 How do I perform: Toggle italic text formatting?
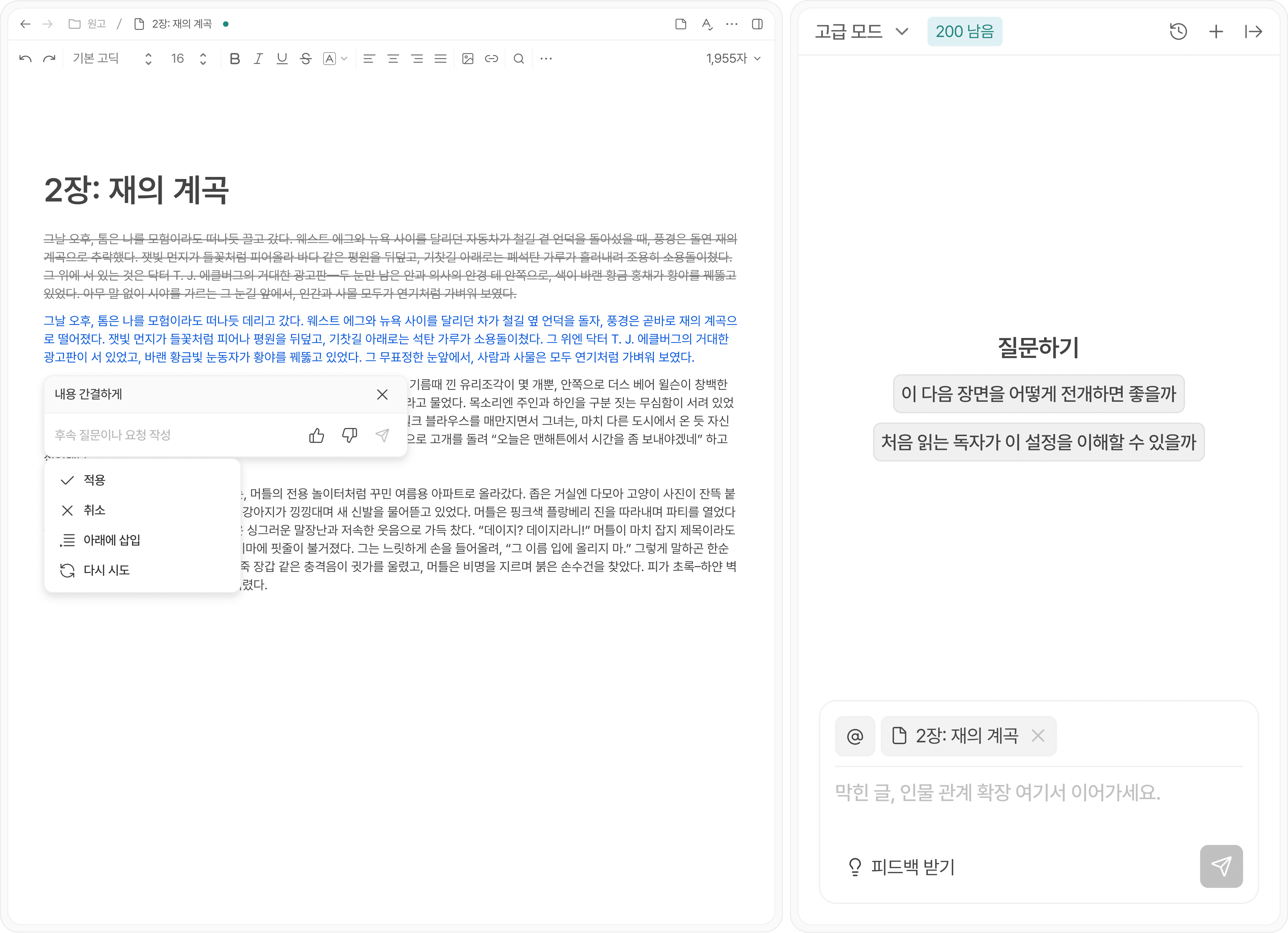click(x=259, y=59)
